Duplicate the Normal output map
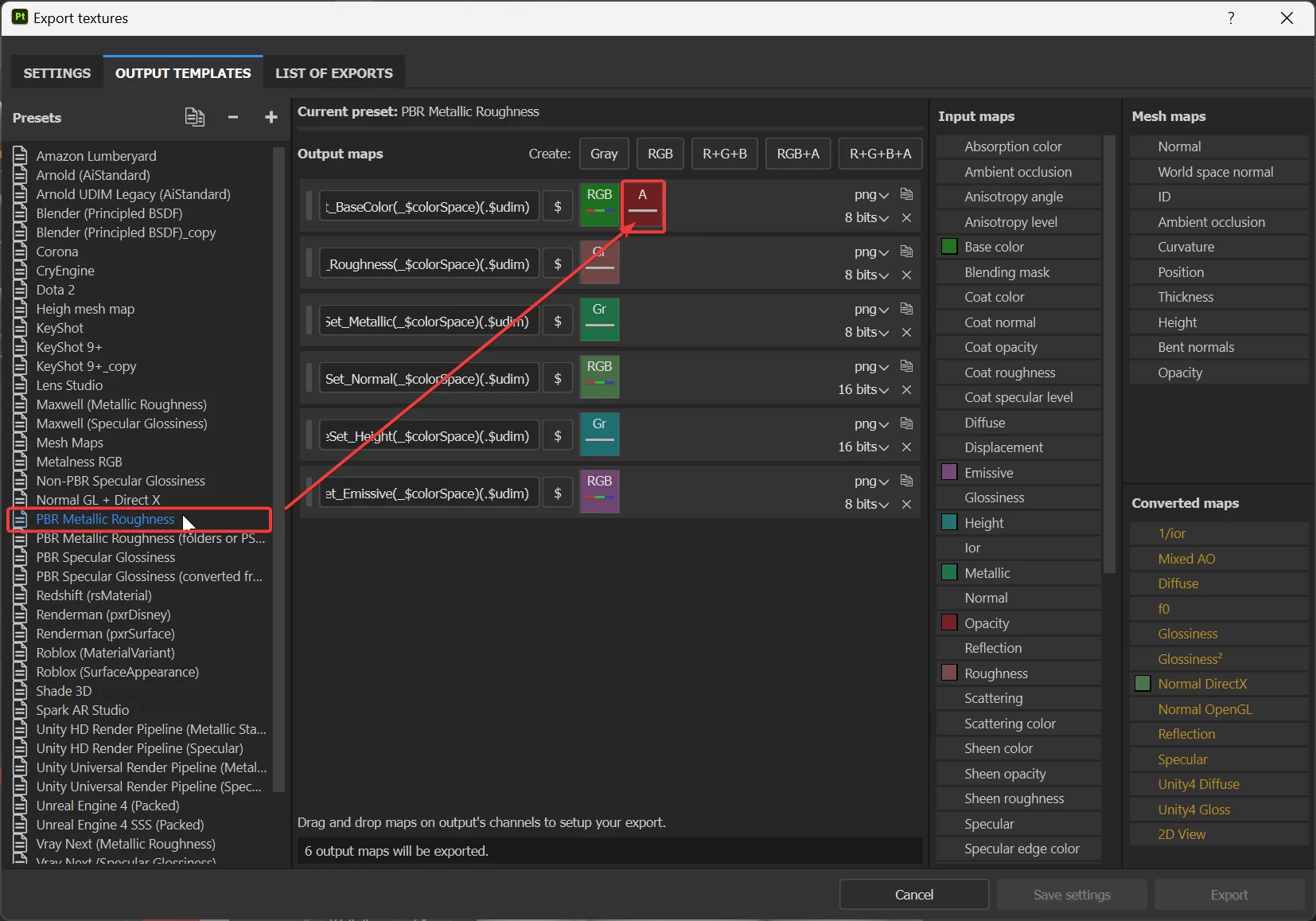 coord(906,366)
